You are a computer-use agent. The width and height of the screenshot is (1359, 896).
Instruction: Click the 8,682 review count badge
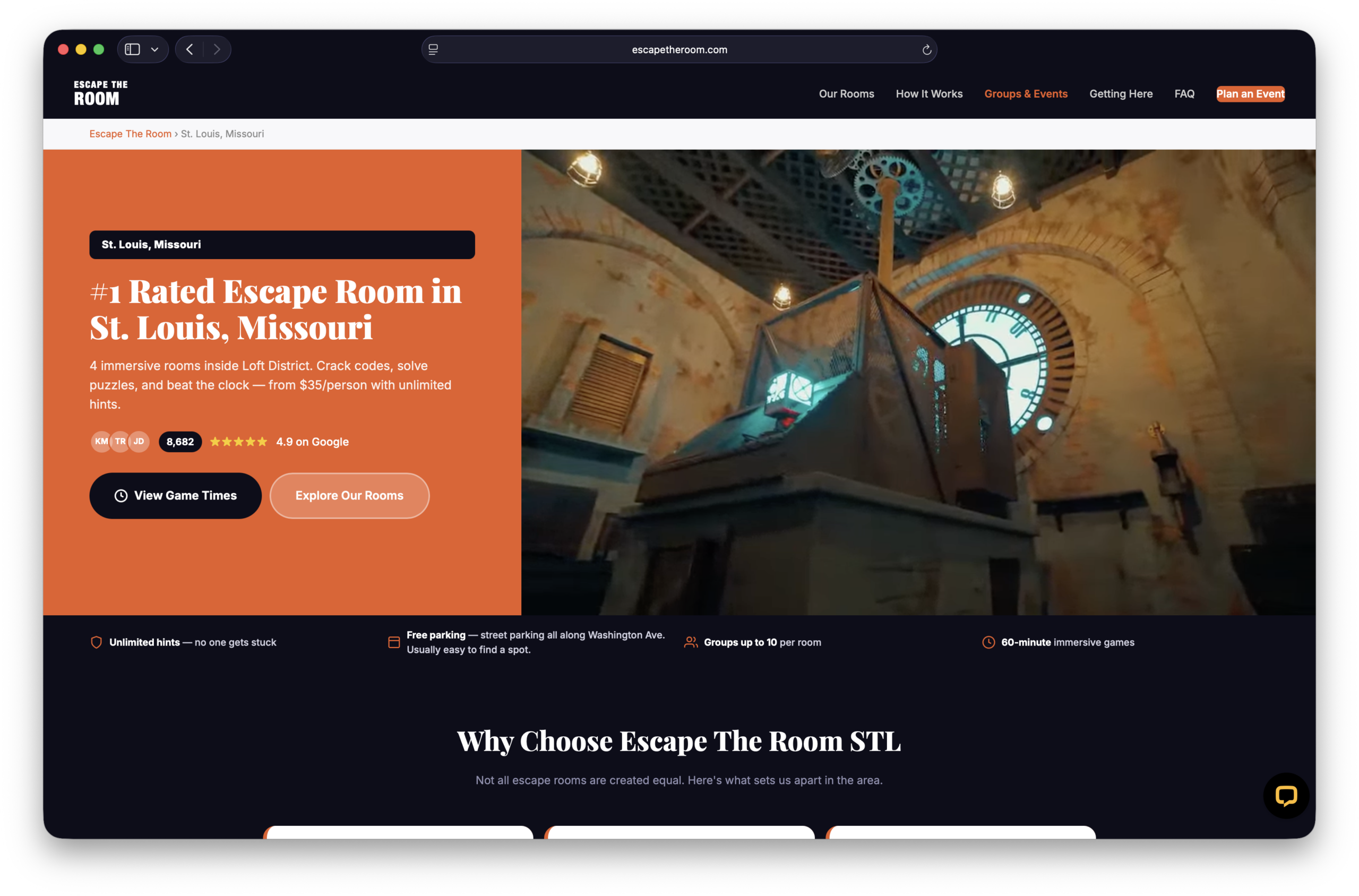click(x=180, y=442)
